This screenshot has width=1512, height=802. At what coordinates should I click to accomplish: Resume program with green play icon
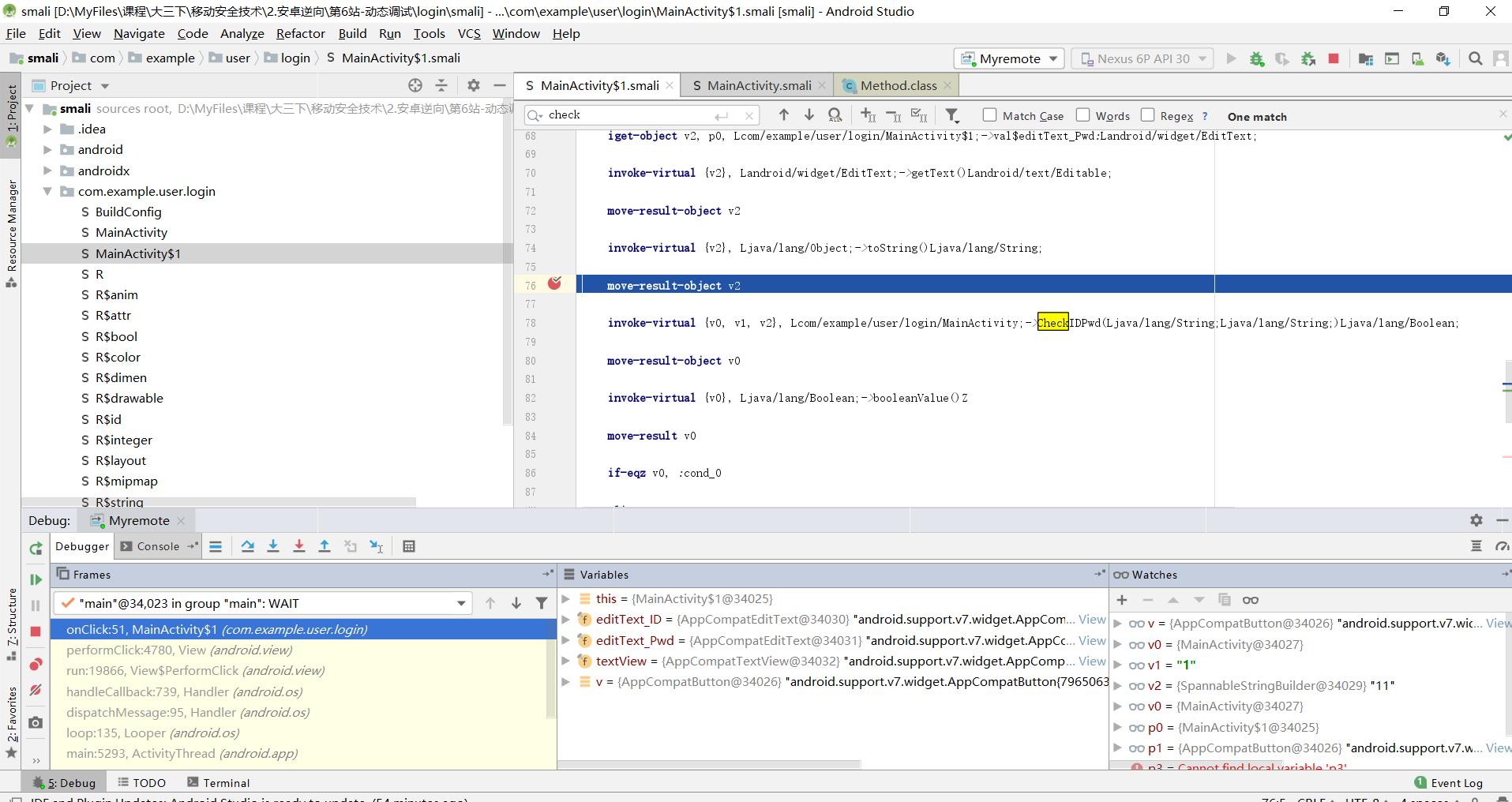[36, 579]
